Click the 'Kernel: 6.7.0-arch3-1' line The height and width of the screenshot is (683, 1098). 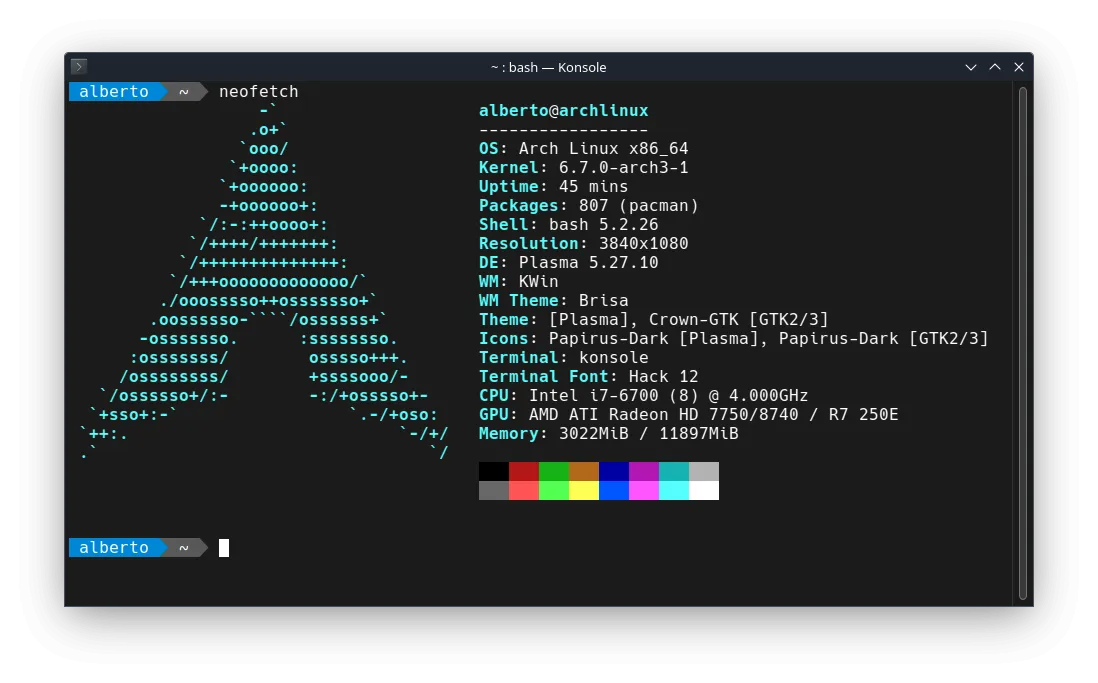click(x=583, y=167)
